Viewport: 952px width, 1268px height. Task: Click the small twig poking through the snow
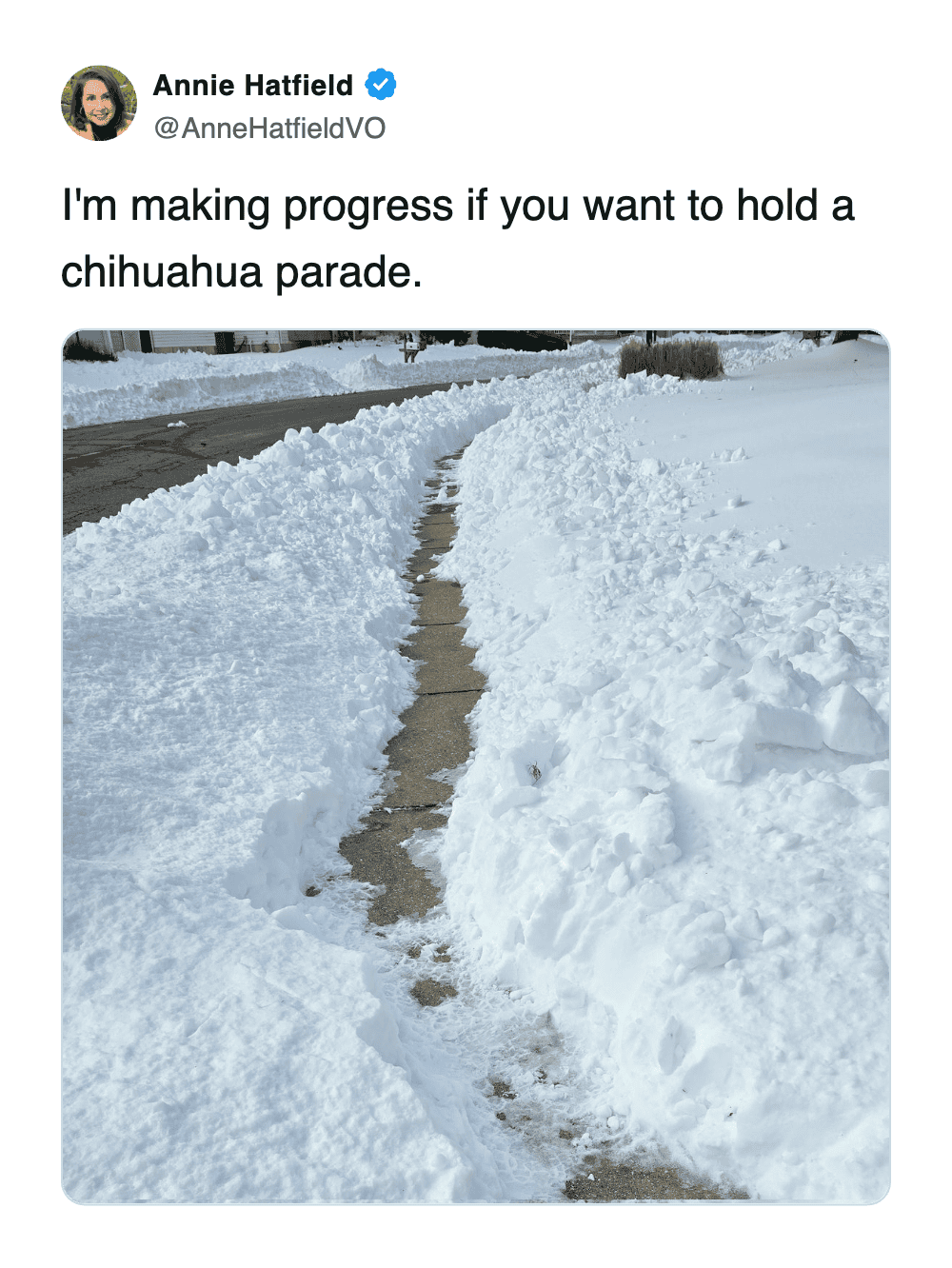[x=534, y=770]
